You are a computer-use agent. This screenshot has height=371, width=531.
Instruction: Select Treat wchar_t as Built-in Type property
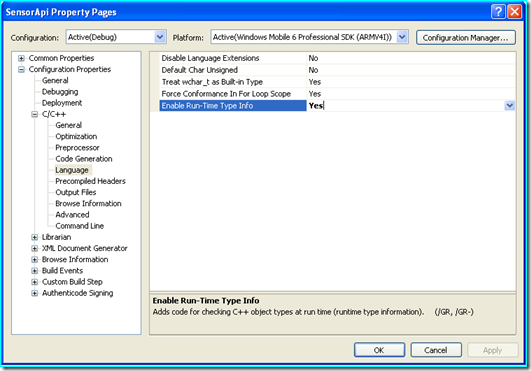tap(233, 82)
